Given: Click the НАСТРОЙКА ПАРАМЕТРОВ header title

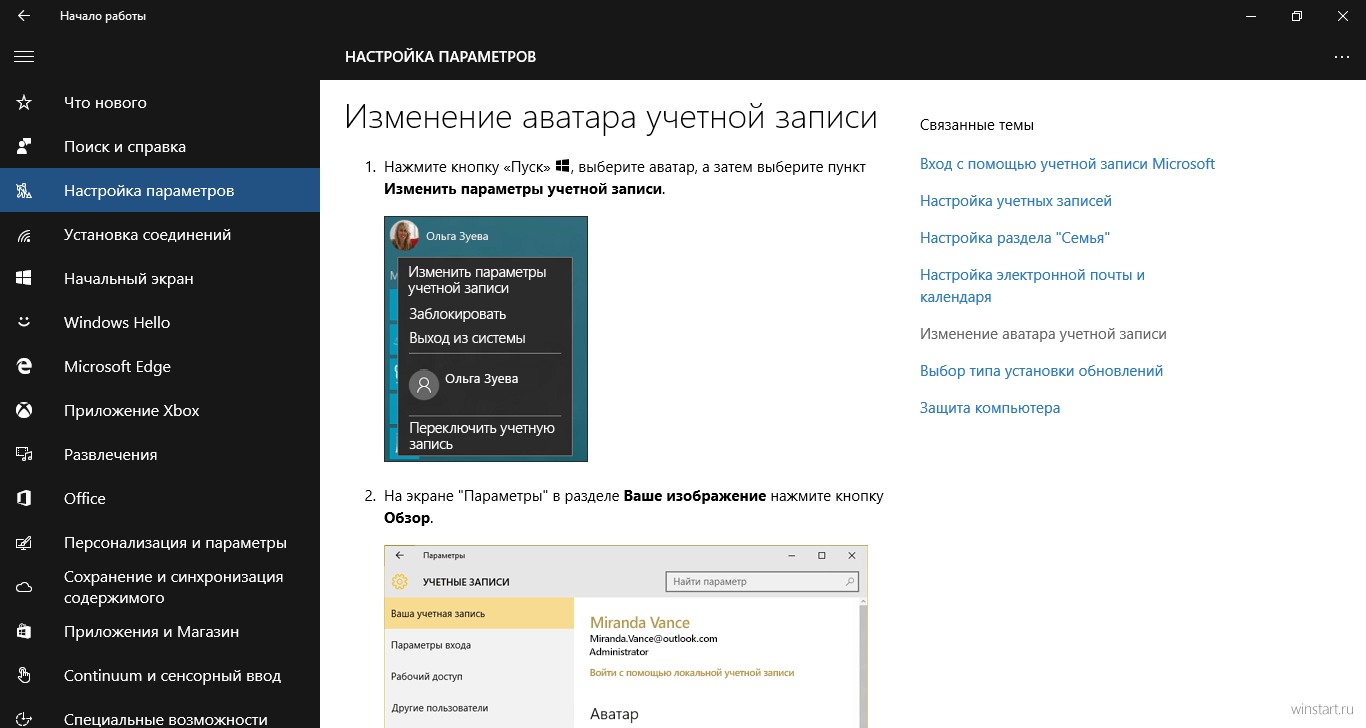Looking at the screenshot, I should [441, 57].
